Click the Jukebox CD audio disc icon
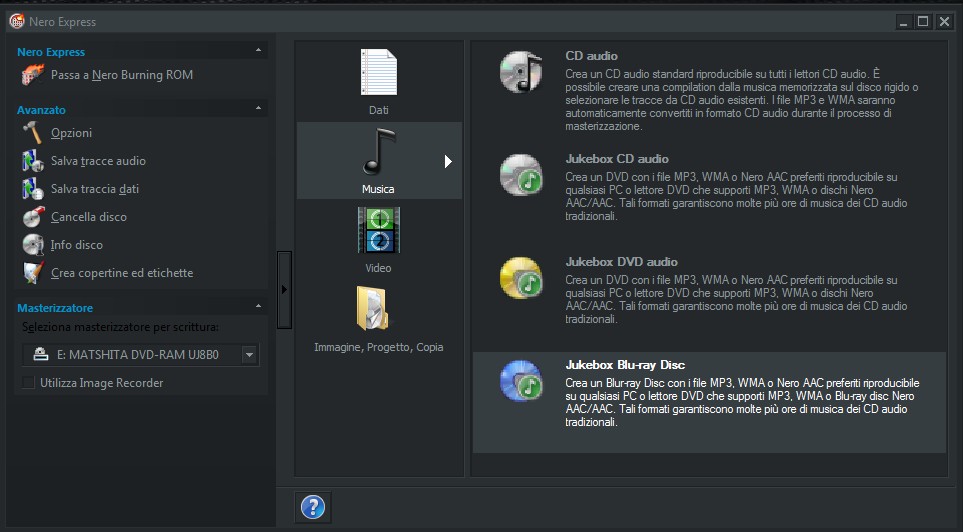The width and height of the screenshot is (963, 532). click(x=521, y=175)
